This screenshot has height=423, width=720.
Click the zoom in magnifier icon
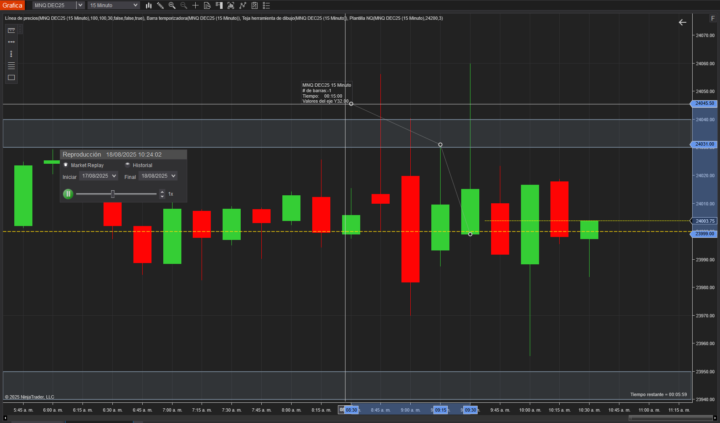[x=172, y=6]
